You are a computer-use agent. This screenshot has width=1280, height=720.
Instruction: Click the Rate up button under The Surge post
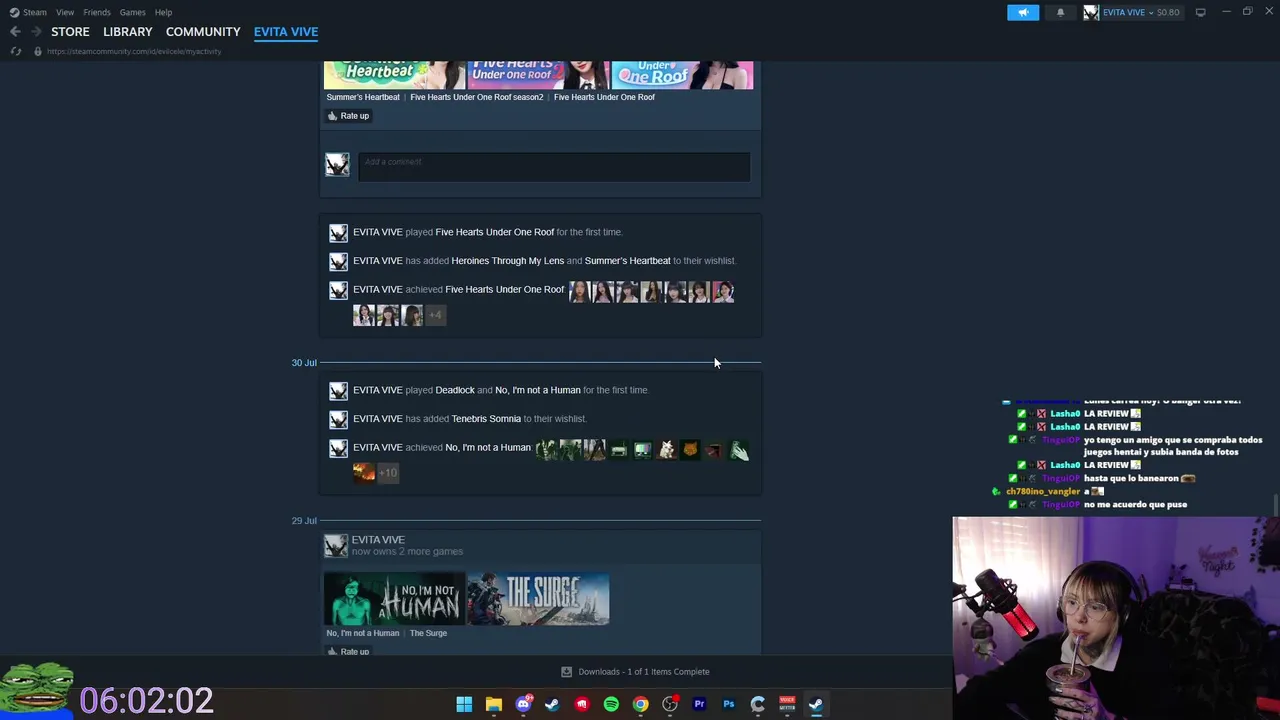[348, 652]
